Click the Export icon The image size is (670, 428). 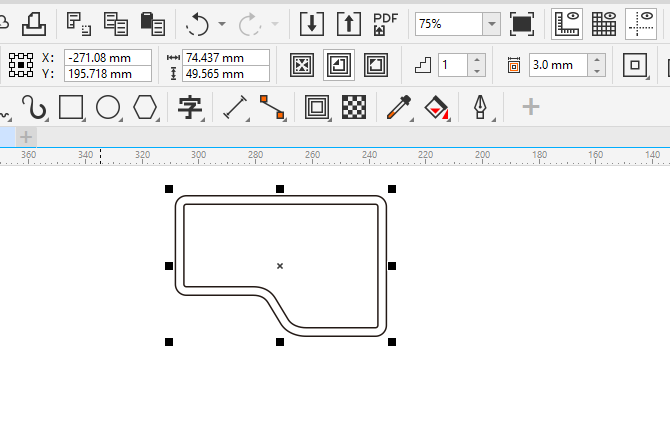click(349, 24)
